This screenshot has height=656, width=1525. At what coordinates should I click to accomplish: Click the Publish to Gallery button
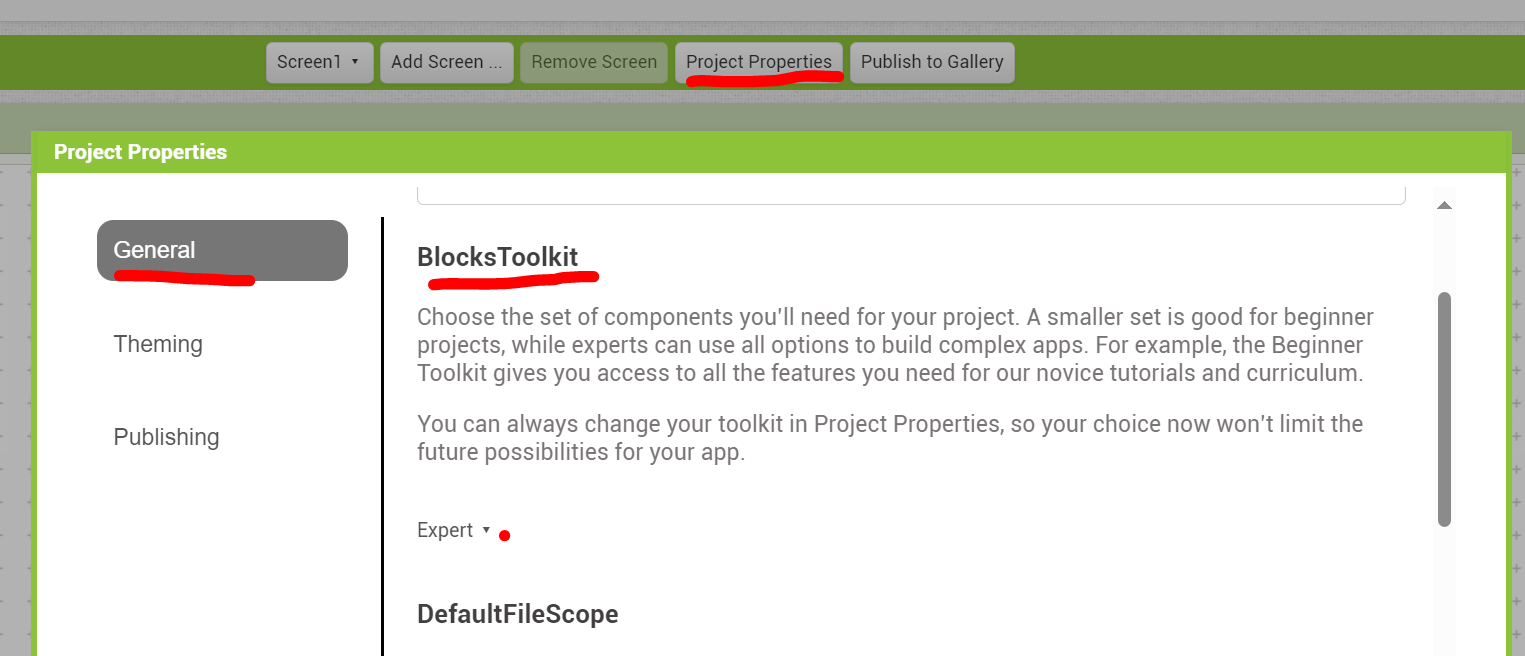932,62
